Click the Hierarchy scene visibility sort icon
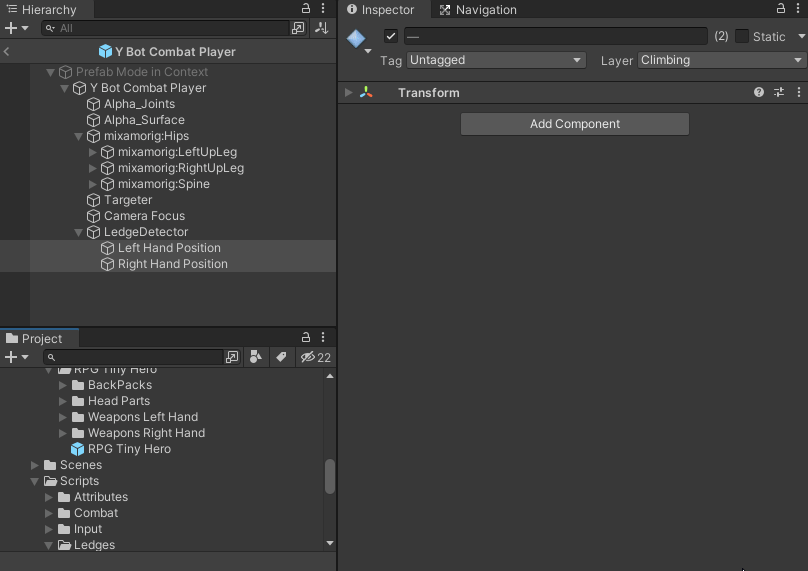This screenshot has height=571, width=808. coord(322,28)
